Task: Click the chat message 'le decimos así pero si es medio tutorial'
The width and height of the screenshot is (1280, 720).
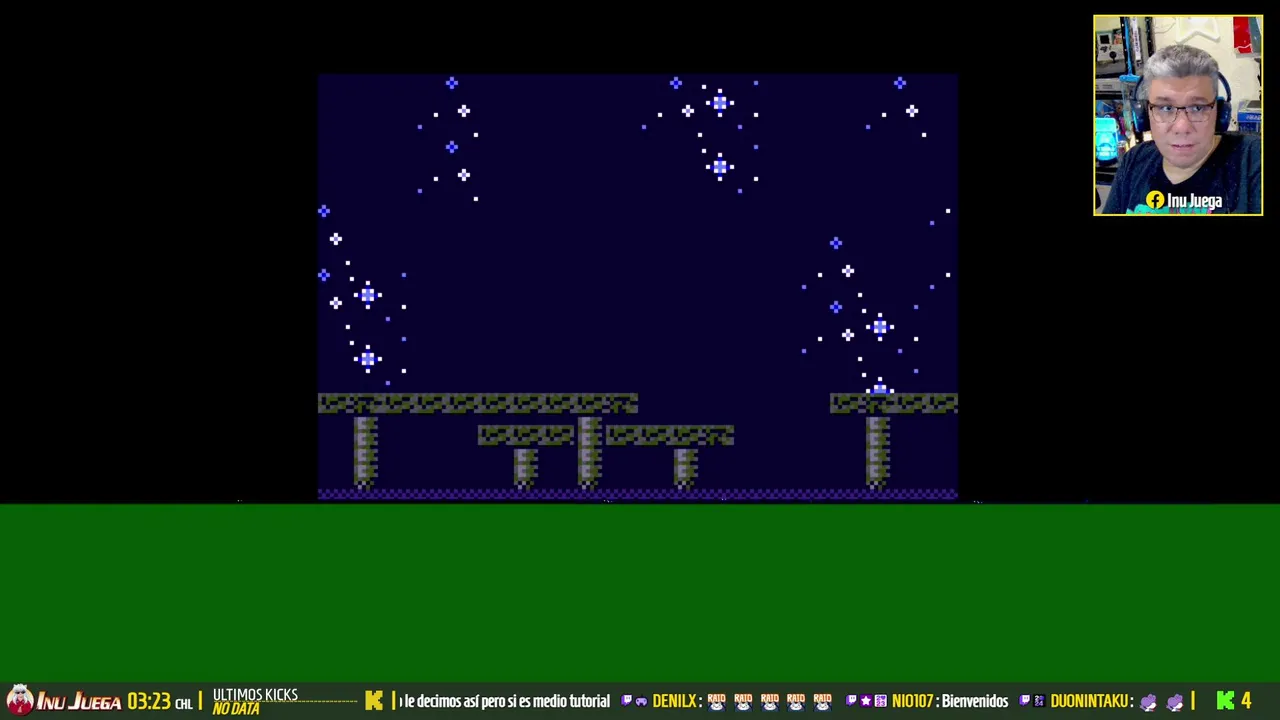Action: pos(506,701)
